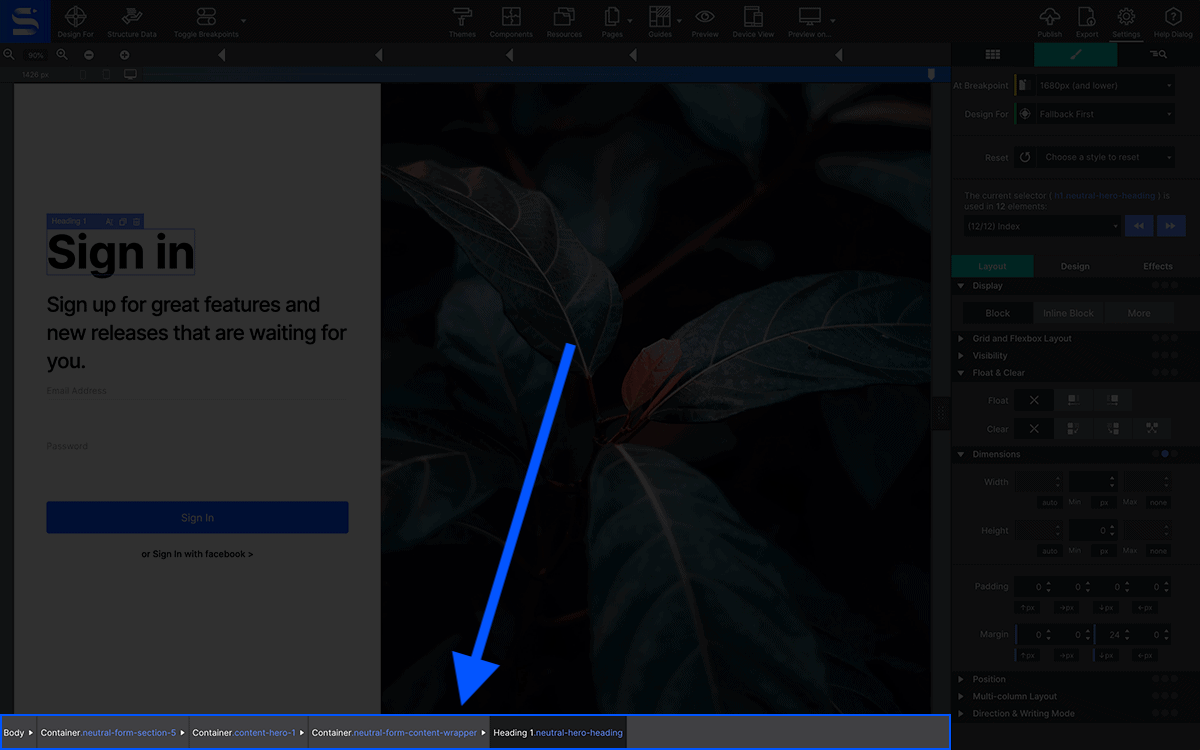Viewport: 1200px width, 750px height.
Task: Set display to Block
Action: (x=998, y=313)
